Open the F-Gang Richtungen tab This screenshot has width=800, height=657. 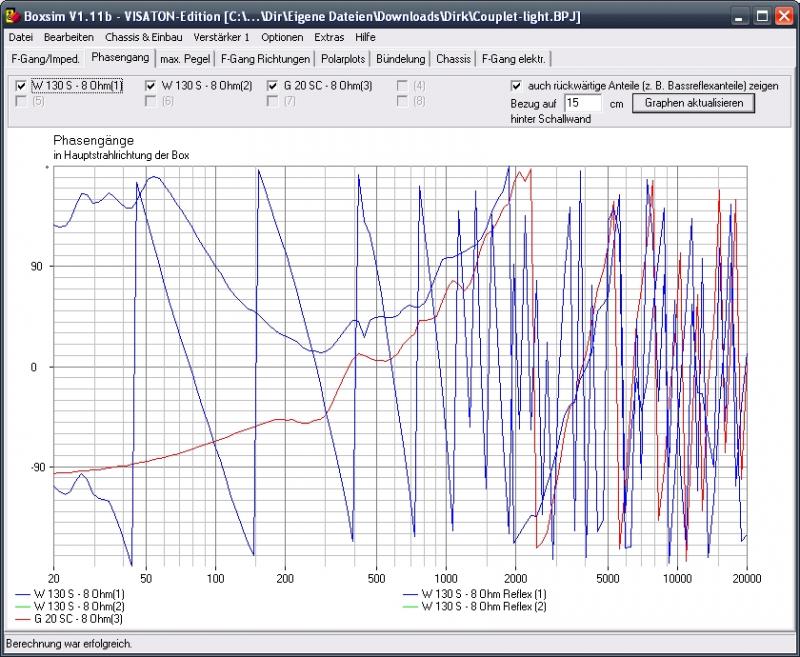click(265, 59)
